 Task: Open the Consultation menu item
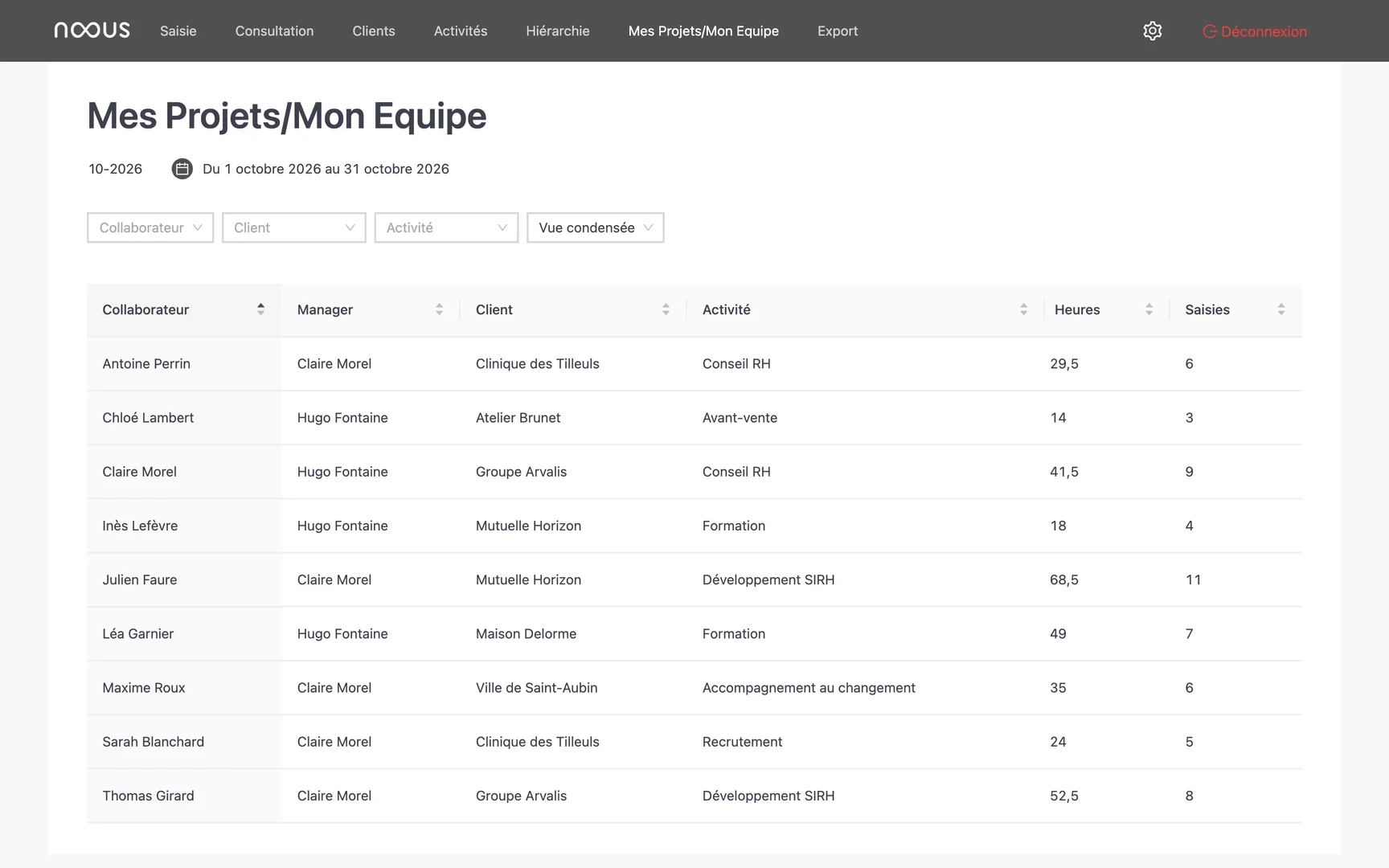274,31
